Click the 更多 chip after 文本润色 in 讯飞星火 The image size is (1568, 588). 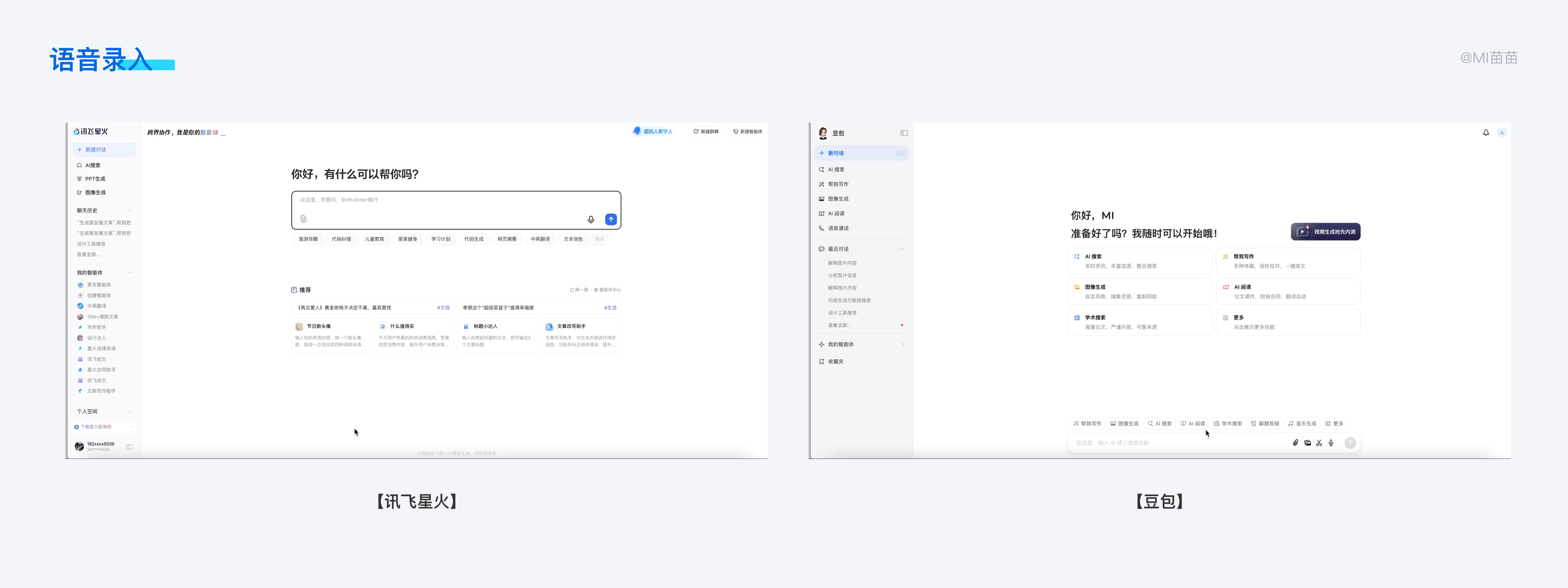[x=599, y=239]
